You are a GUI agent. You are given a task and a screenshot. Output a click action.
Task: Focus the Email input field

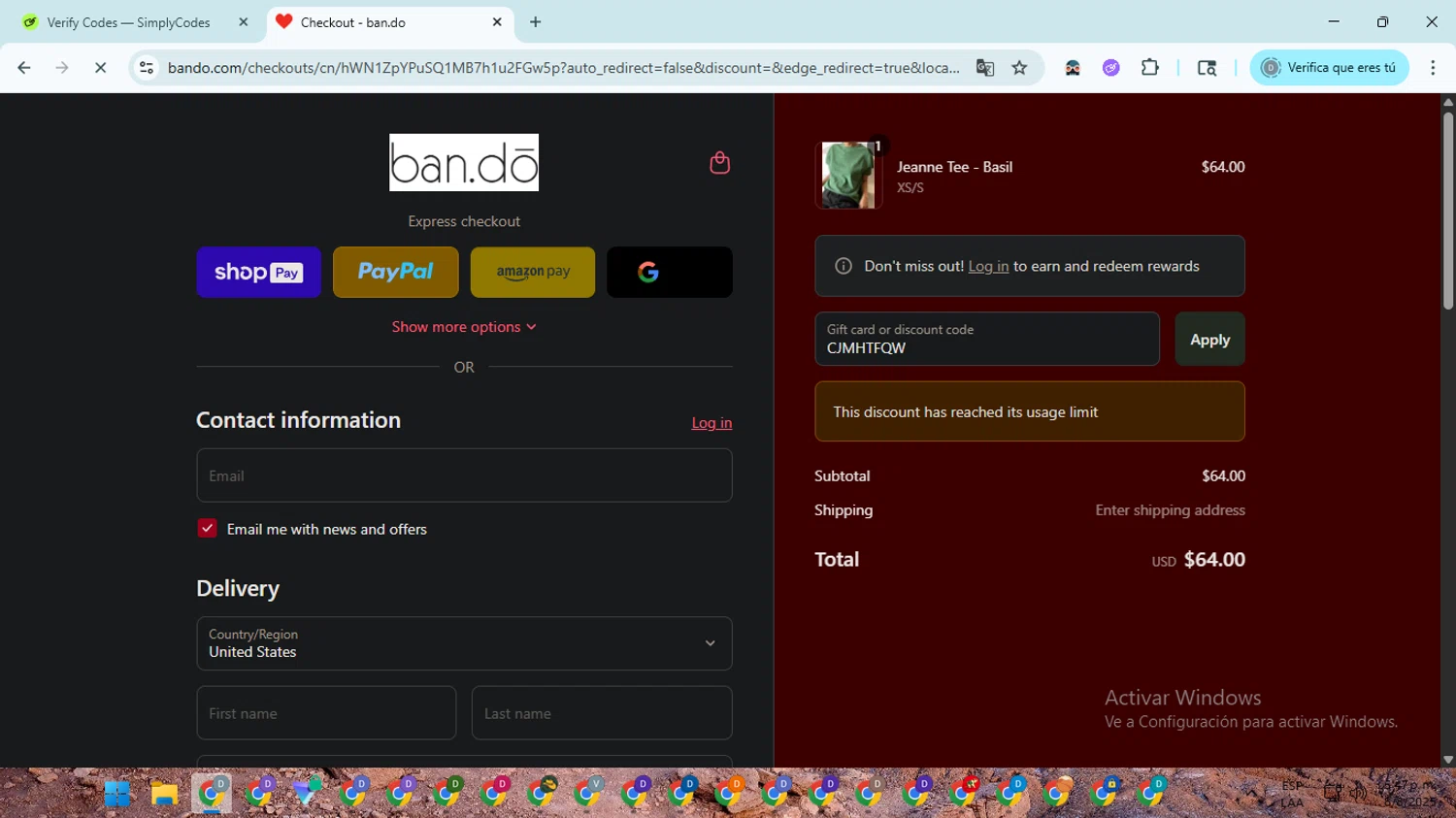[x=464, y=475]
